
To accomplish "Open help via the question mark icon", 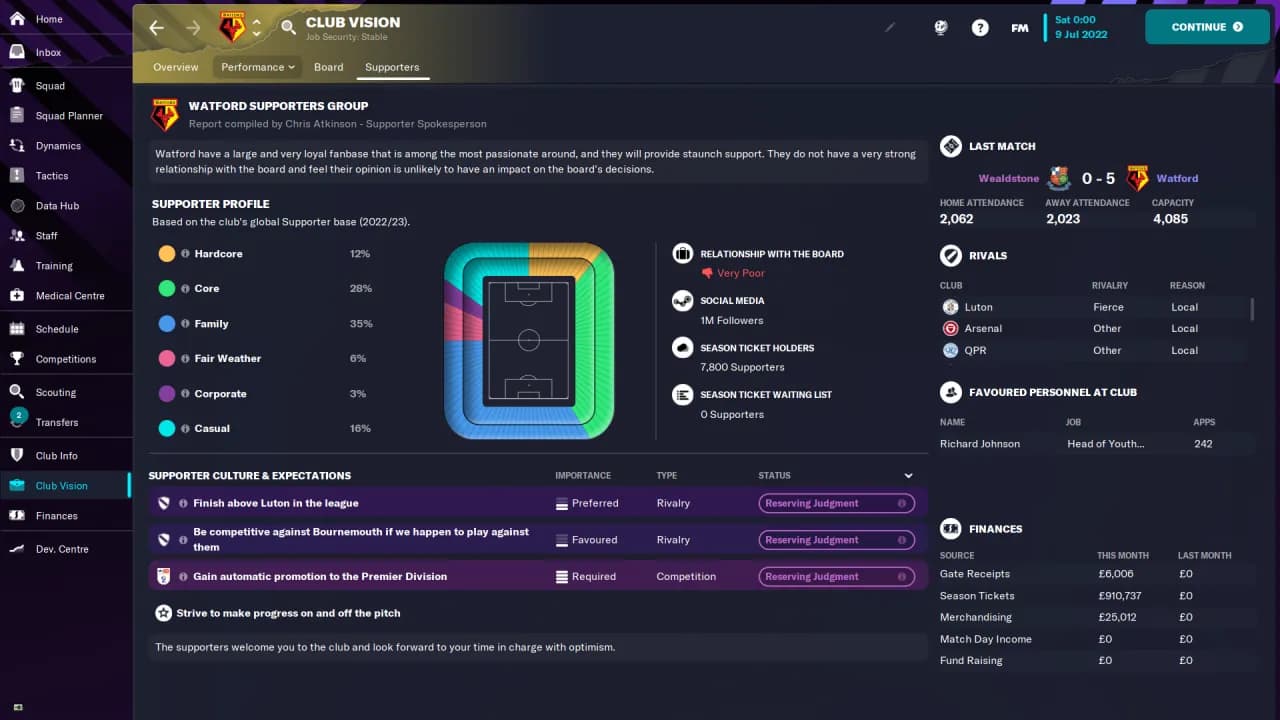I will 980,28.
